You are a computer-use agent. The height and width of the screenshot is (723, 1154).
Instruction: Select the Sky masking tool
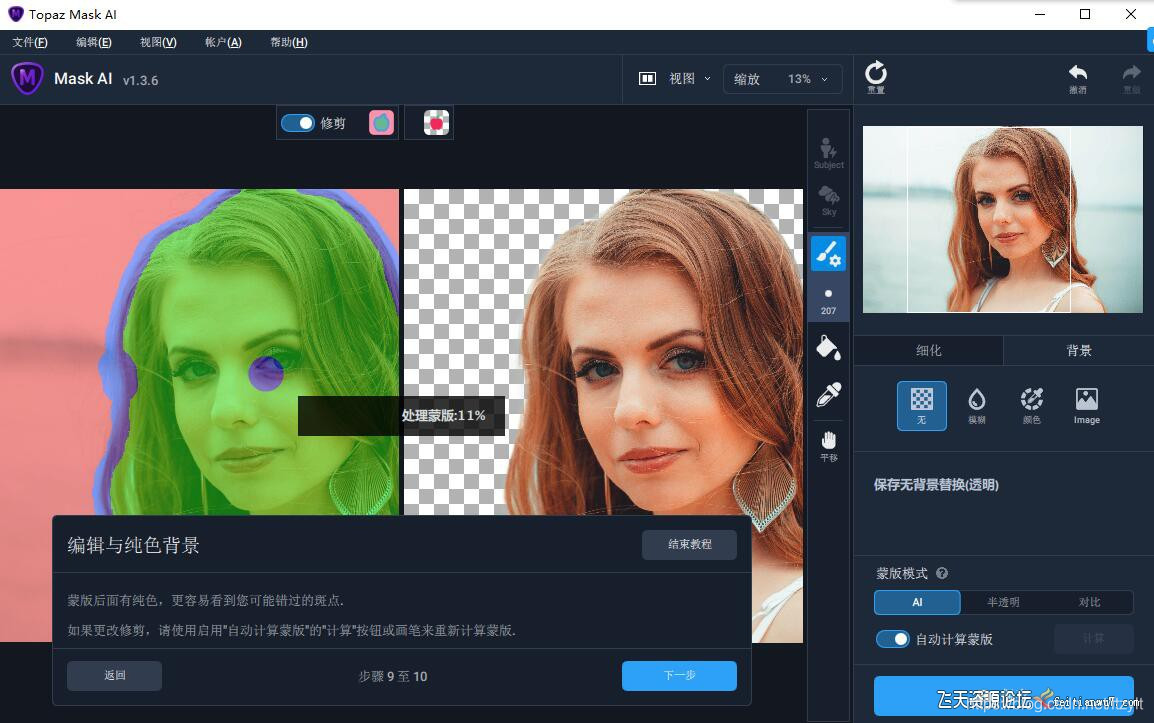click(x=828, y=198)
